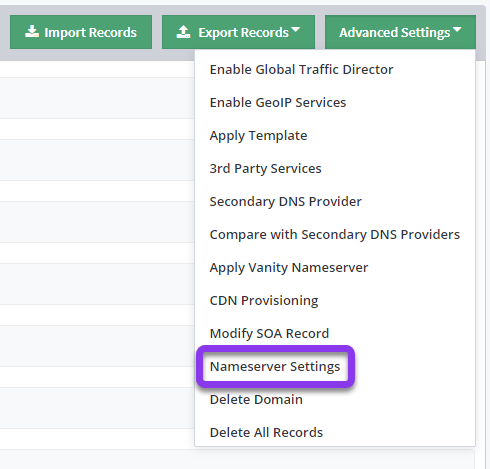
Task: Select Enable Global Traffic Director
Action: [301, 69]
